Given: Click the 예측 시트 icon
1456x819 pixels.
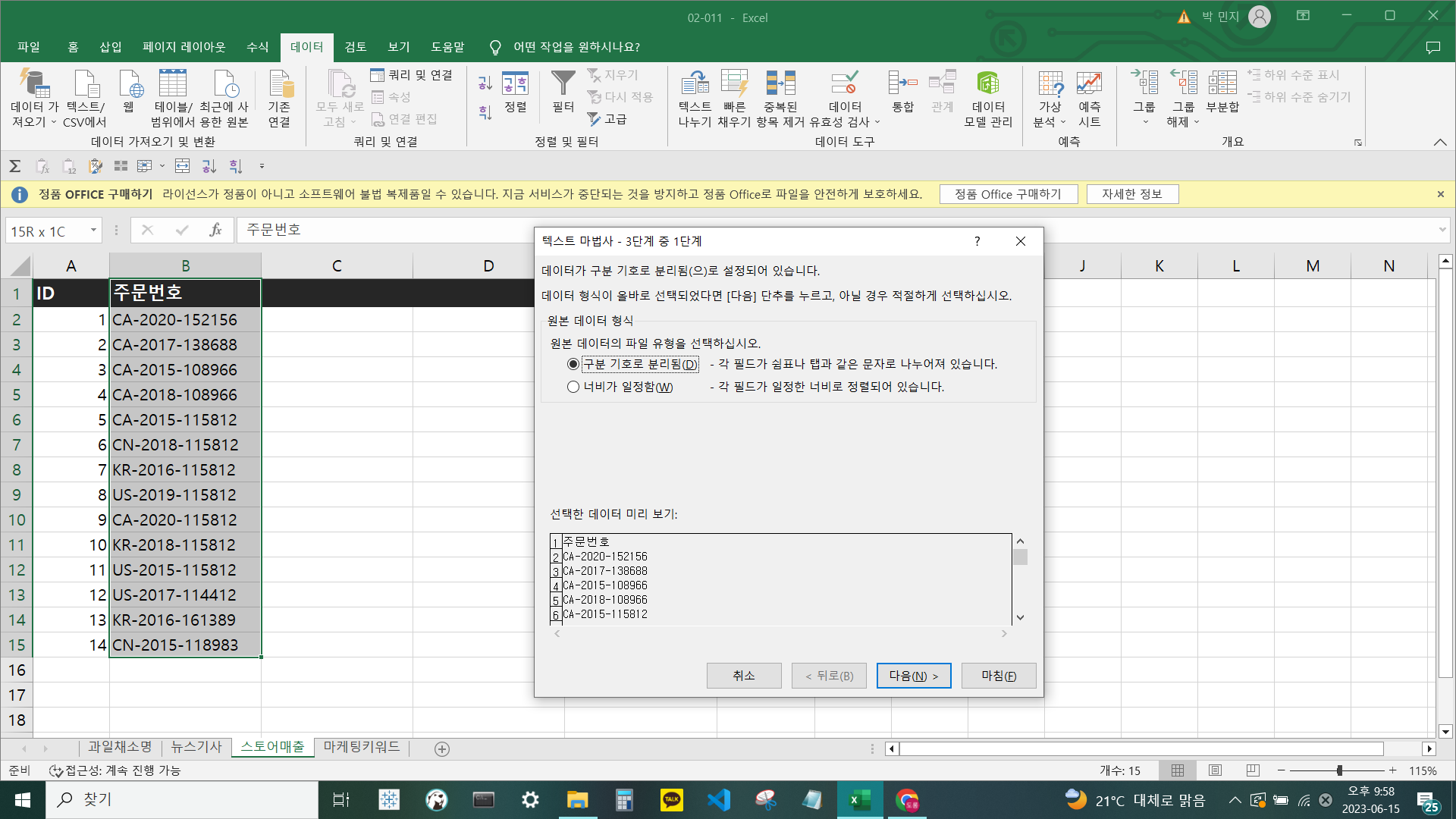Looking at the screenshot, I should pyautogui.click(x=1090, y=99).
